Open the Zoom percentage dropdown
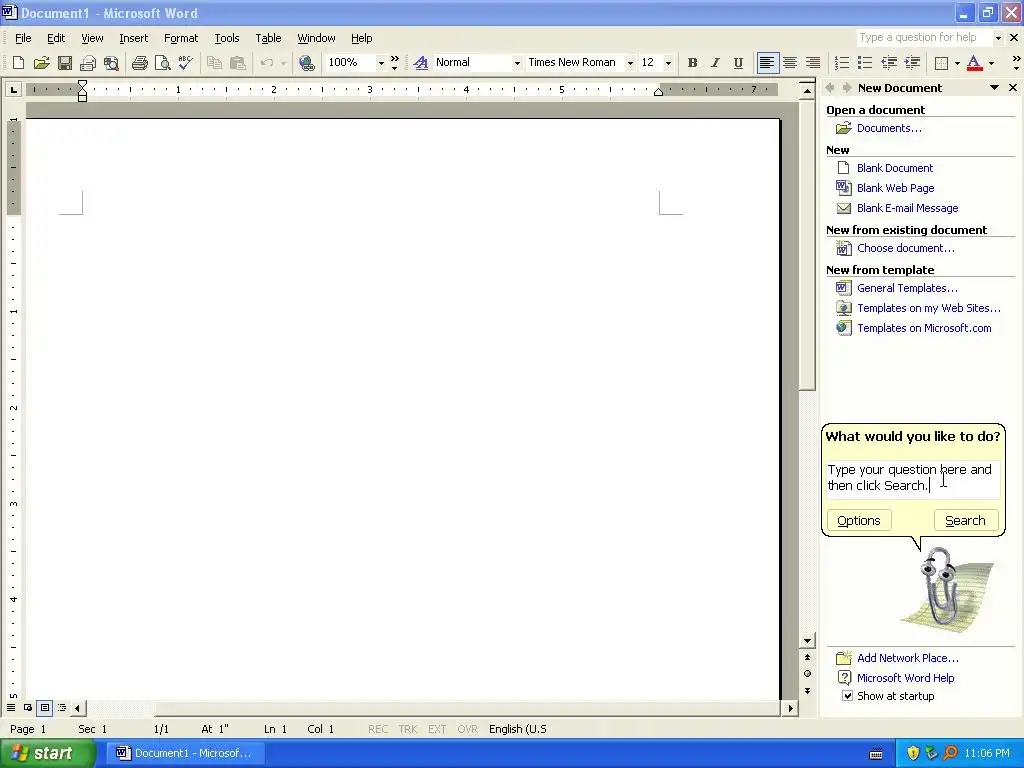This screenshot has height=768, width=1024. coord(381,63)
